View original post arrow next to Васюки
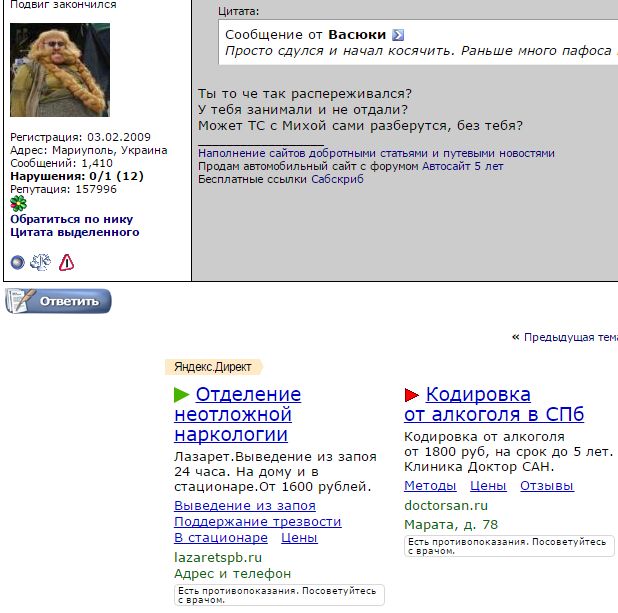The width and height of the screenshot is (618, 613). click(398, 35)
